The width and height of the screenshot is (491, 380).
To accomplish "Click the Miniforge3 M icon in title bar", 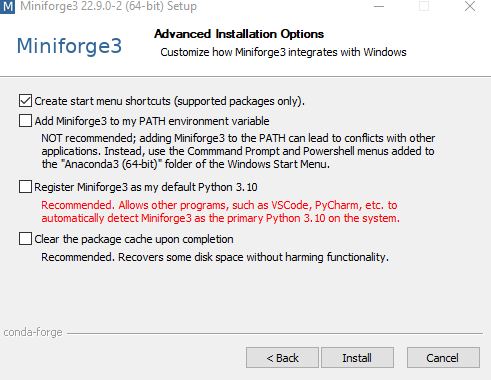I will tap(7, 6).
